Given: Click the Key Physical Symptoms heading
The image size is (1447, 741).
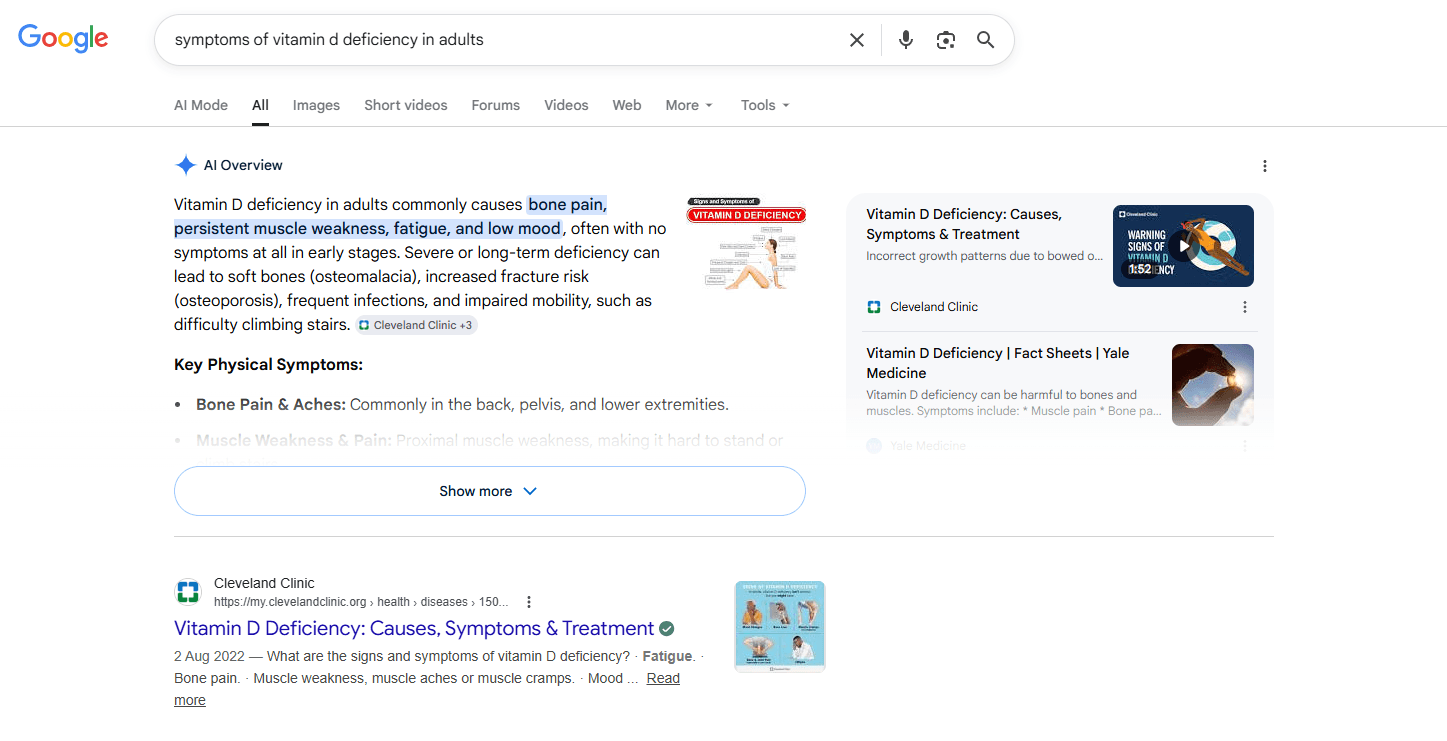Looking at the screenshot, I should point(268,365).
